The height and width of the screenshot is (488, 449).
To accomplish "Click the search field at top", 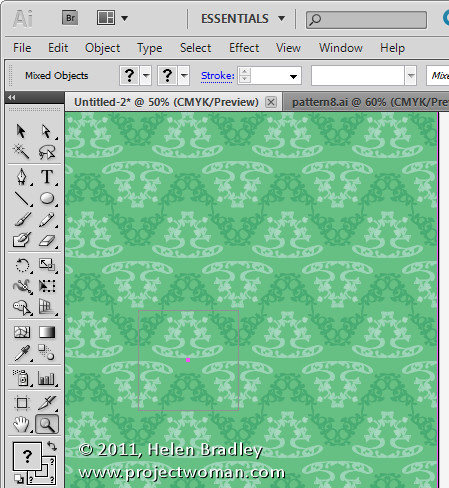I will [x=366, y=20].
